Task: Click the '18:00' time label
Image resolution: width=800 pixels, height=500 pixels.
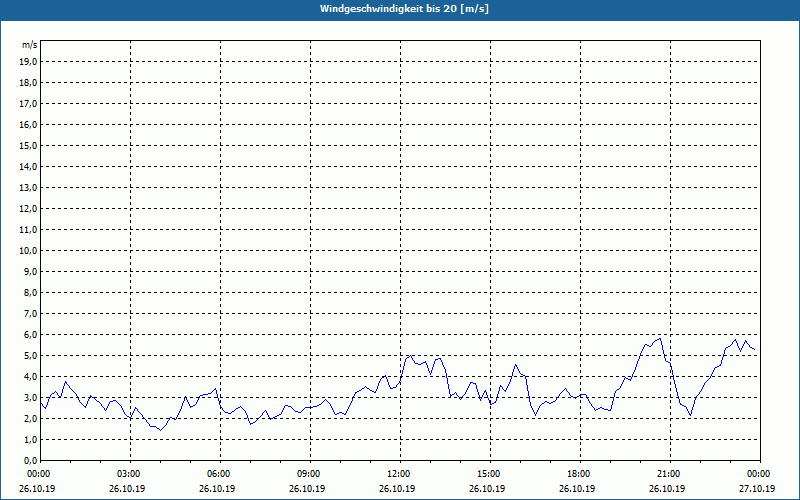Action: click(580, 474)
